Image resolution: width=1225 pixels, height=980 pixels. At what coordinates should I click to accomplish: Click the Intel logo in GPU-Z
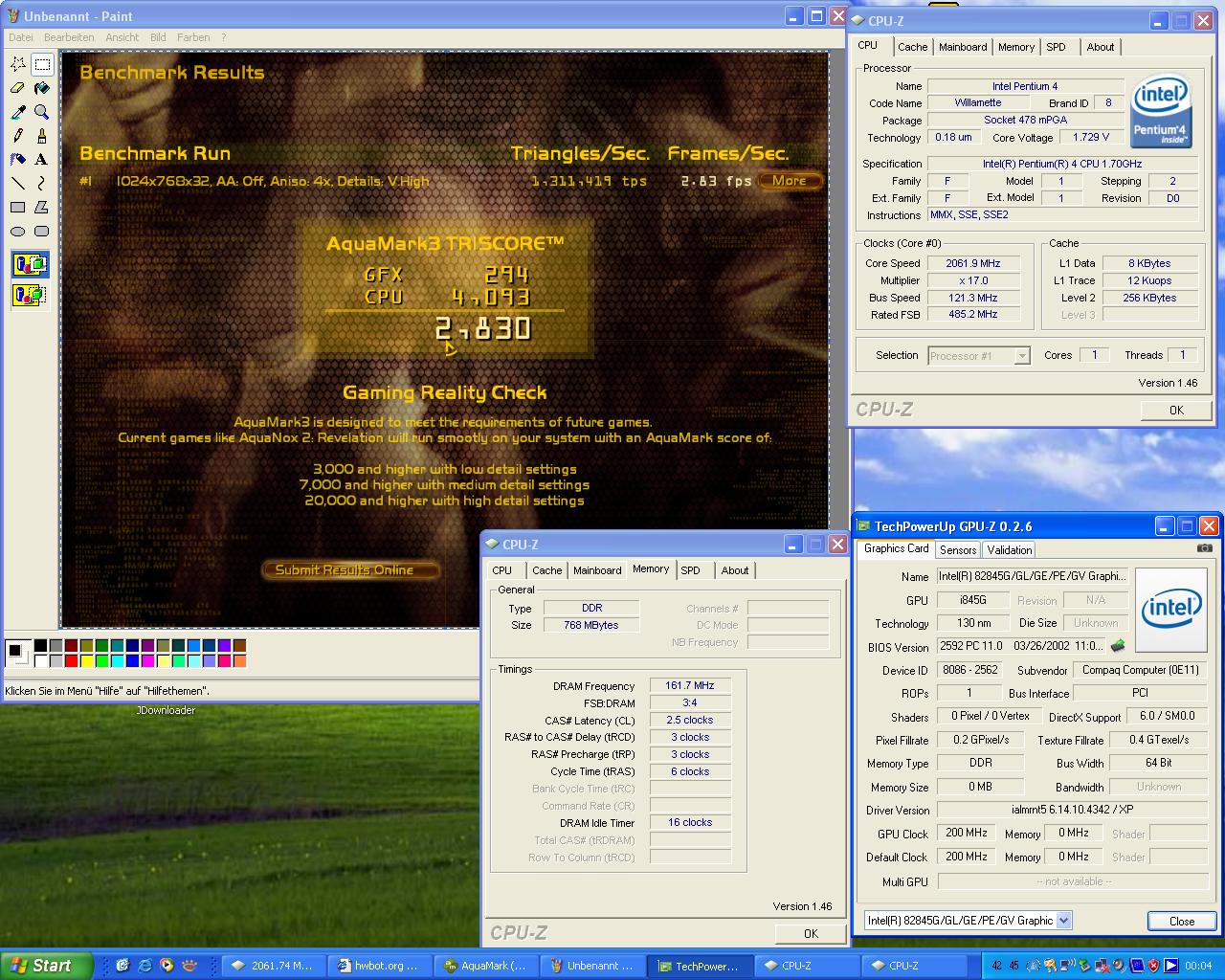pyautogui.click(x=1173, y=609)
